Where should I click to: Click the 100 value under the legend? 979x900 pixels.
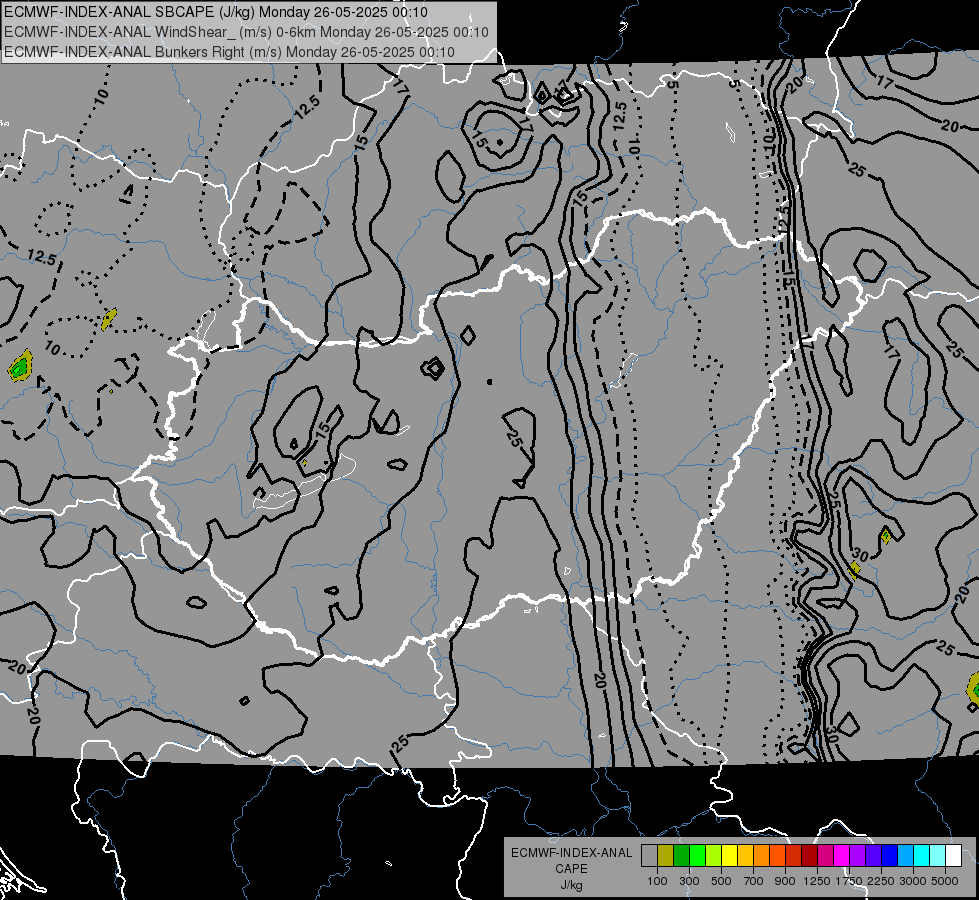tap(657, 881)
